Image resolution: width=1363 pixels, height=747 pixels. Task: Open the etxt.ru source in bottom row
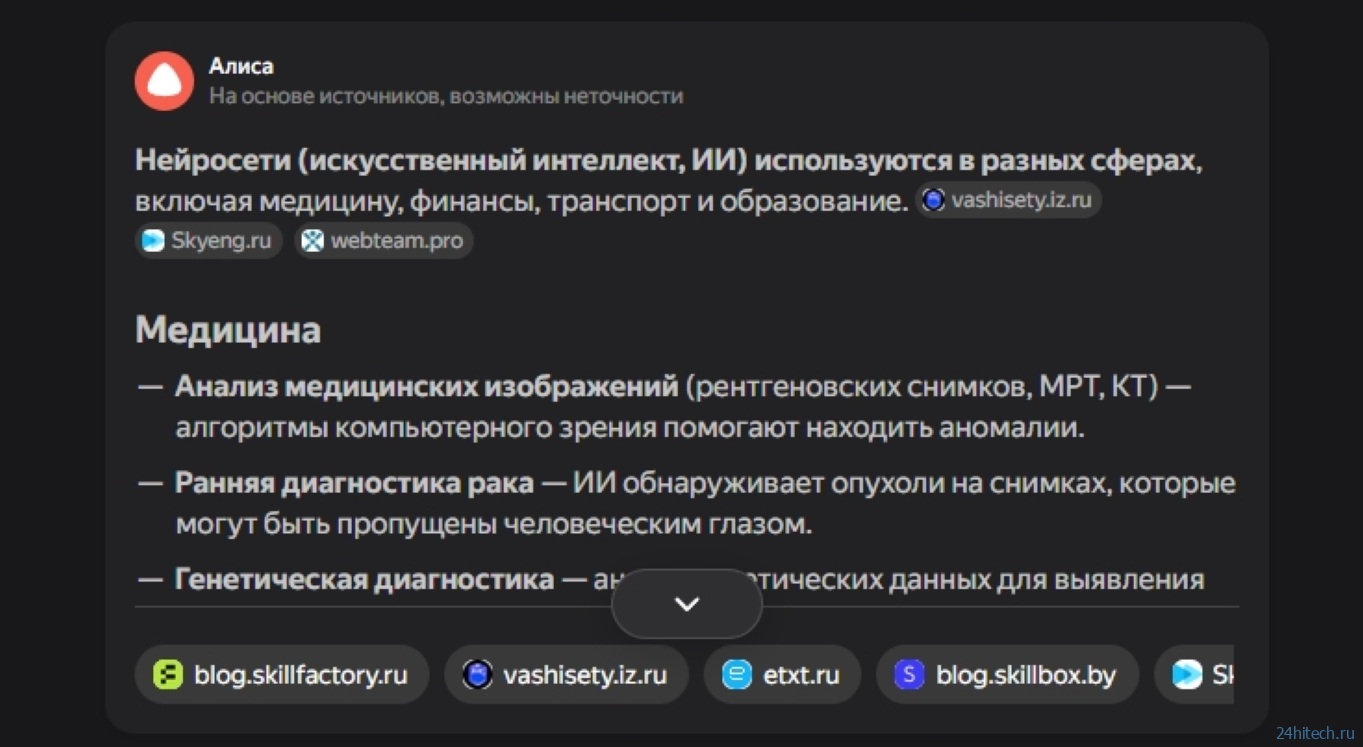pos(781,675)
